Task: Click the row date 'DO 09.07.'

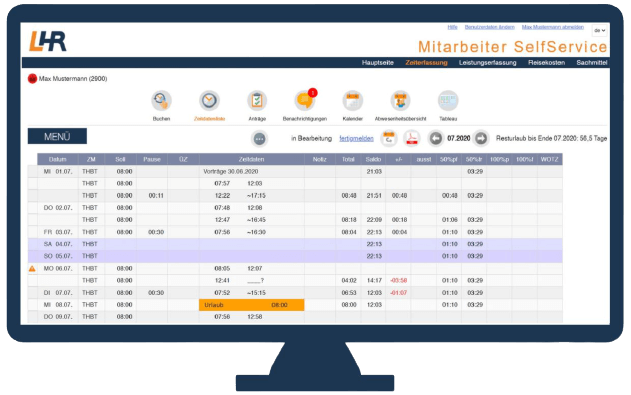Action: point(58,317)
